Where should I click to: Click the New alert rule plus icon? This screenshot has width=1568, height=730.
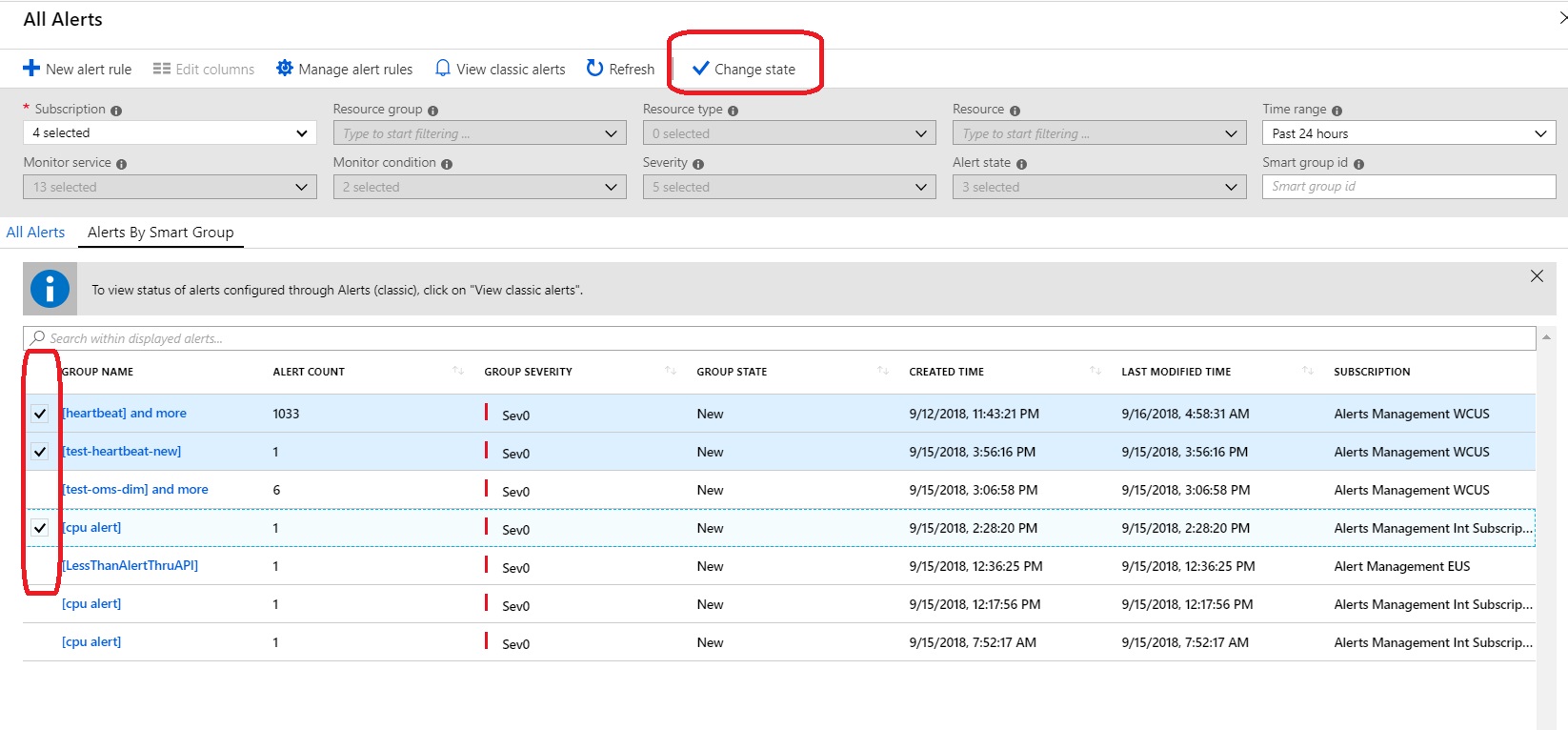pyautogui.click(x=31, y=69)
